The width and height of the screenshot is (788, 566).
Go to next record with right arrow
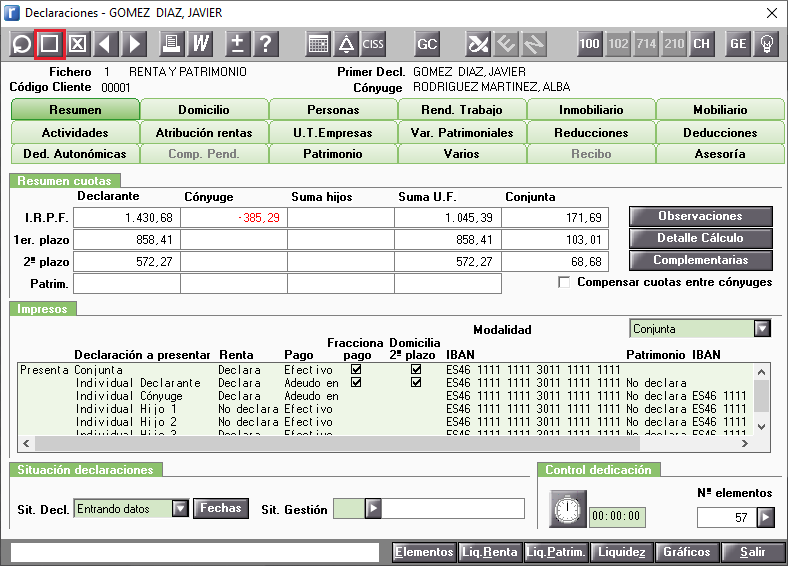(x=134, y=44)
